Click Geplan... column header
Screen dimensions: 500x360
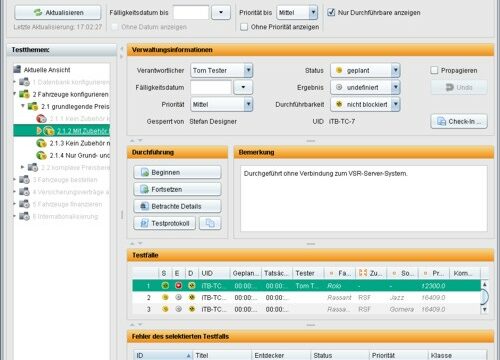tap(246, 273)
